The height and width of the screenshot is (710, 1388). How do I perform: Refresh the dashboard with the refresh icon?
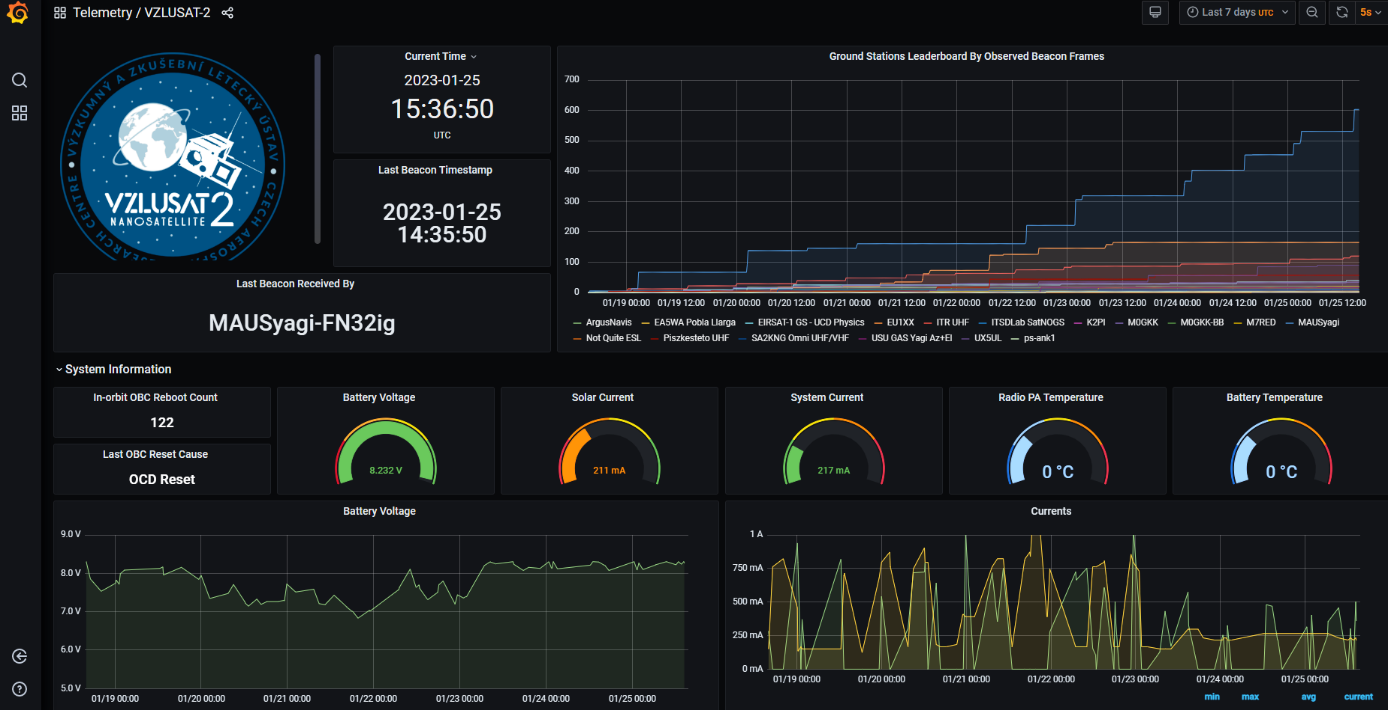pyautogui.click(x=1342, y=13)
